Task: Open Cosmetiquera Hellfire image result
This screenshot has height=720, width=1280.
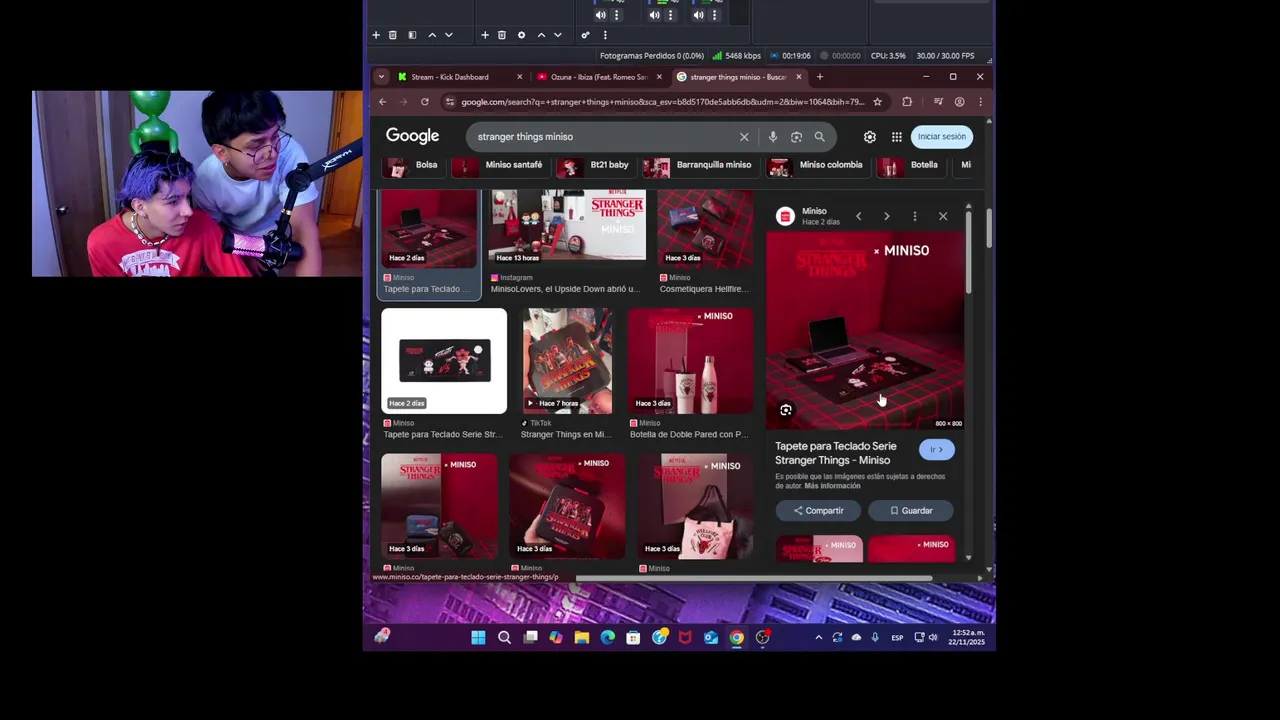Action: 705,230
